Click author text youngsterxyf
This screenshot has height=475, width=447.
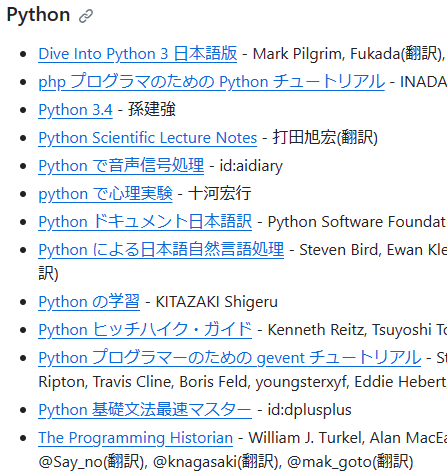tap(302, 382)
